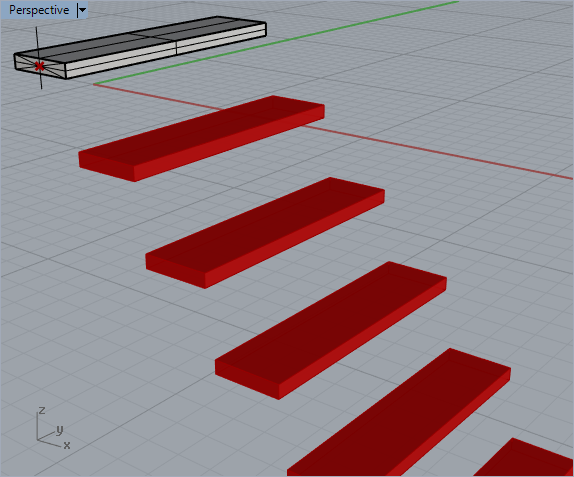Select the second red slab
Viewport: 574px width, 477px height.
pos(265,233)
